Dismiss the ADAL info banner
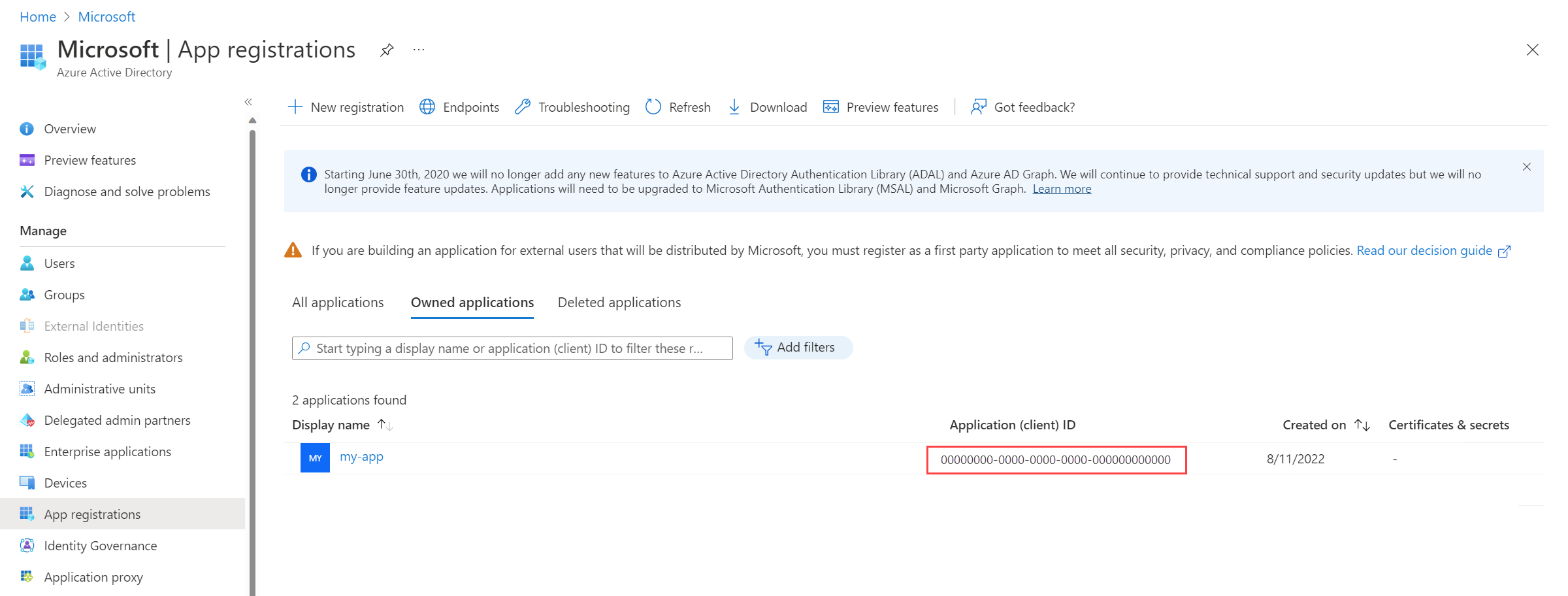Viewport: 1568px width, 596px height. (1527, 167)
